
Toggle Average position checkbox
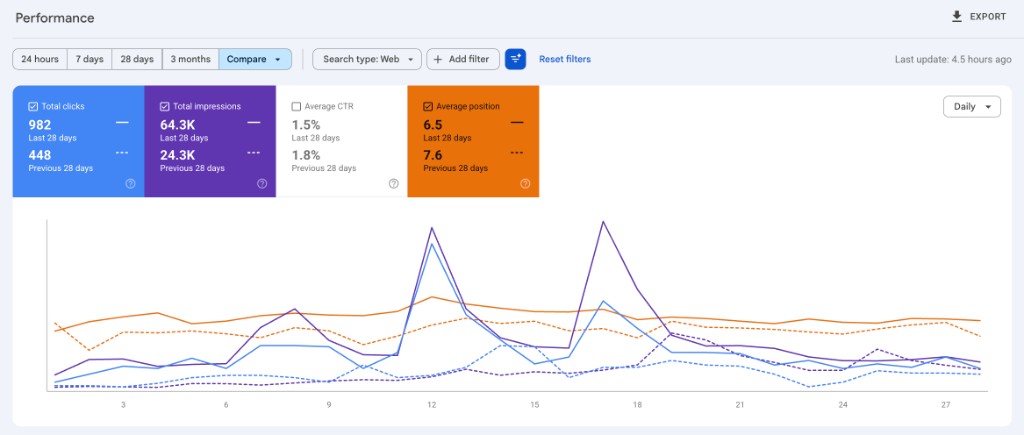(x=428, y=106)
